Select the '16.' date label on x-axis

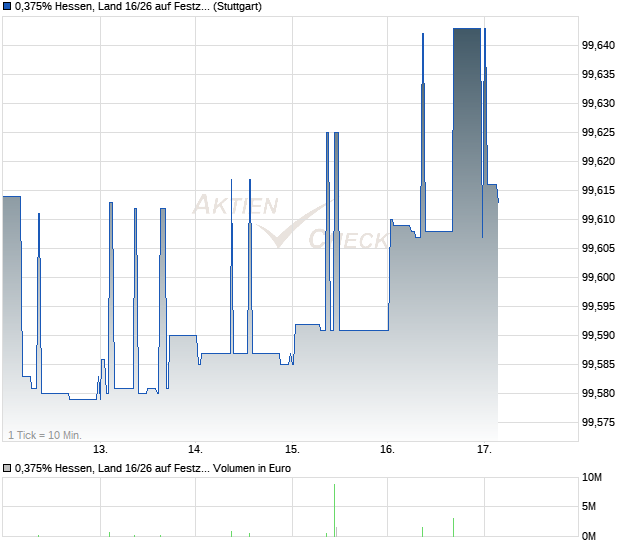[388, 449]
